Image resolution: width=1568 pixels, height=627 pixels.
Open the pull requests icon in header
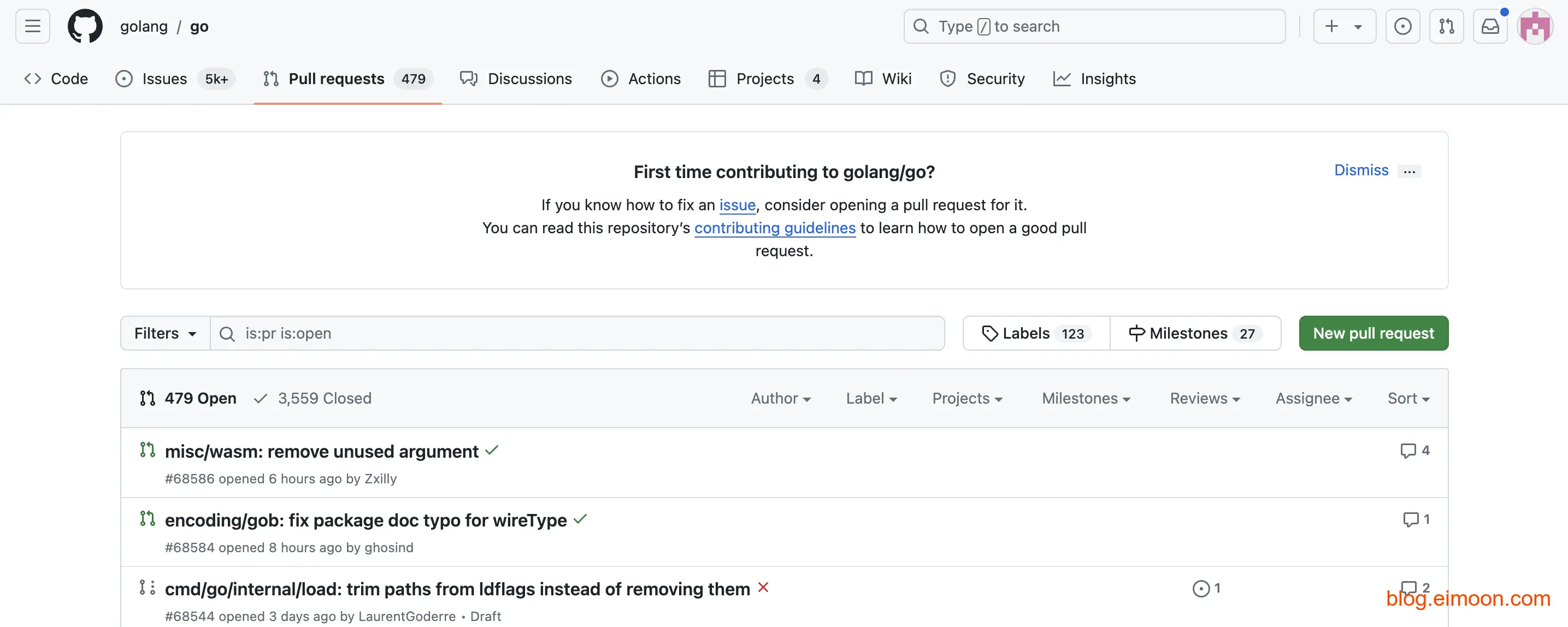1446,26
